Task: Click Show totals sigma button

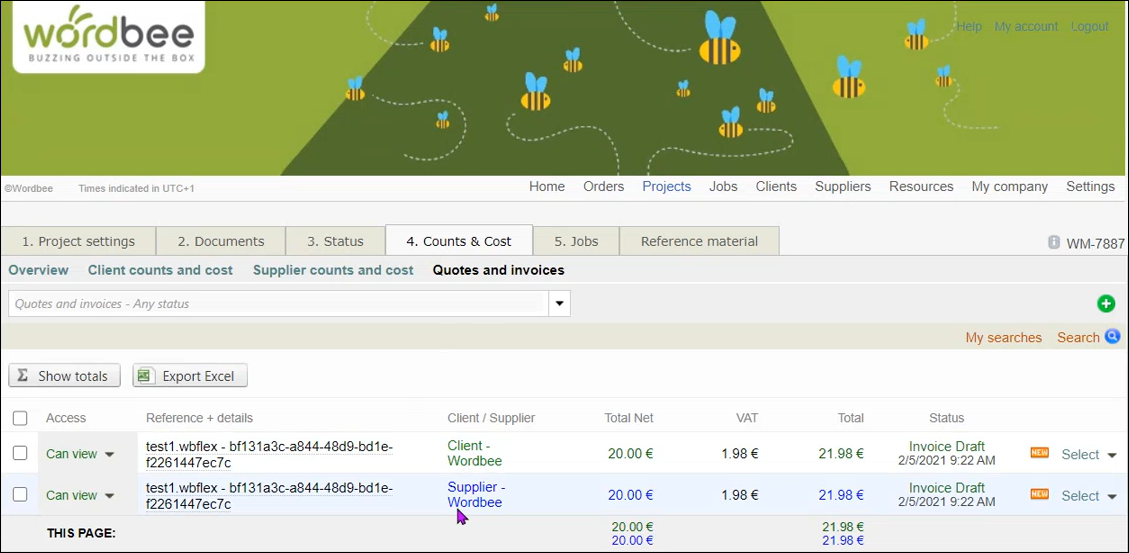Action: pyautogui.click(x=64, y=376)
